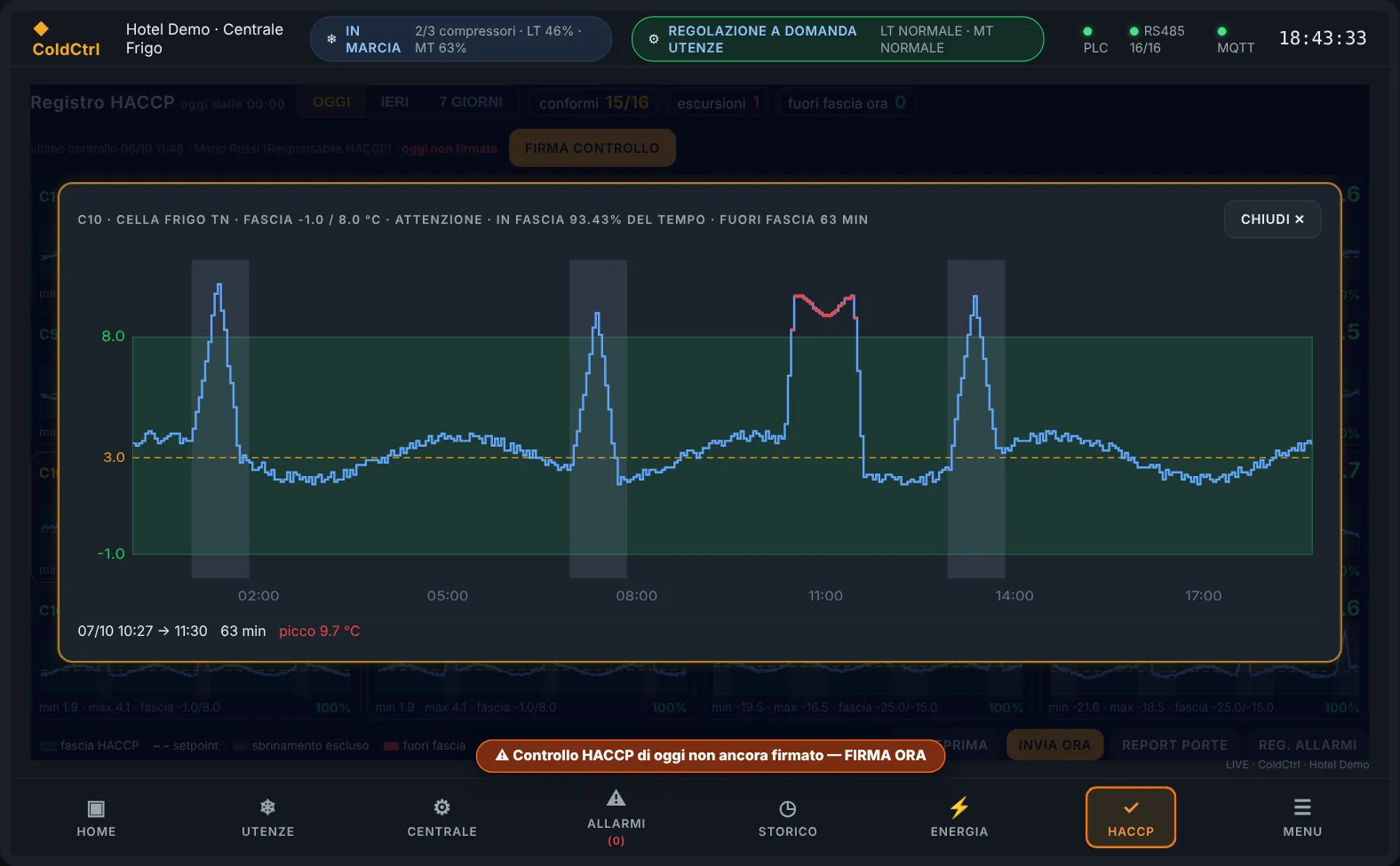Image resolution: width=1400 pixels, height=866 pixels.
Task: Click the 8.0 upper limit axis label
Action: click(x=113, y=336)
